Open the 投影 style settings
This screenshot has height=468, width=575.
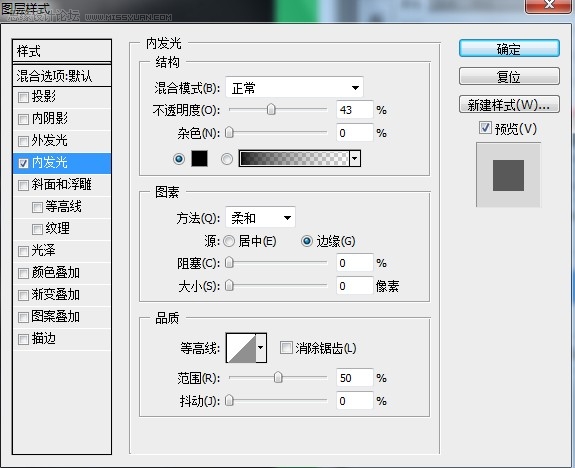click(x=43, y=96)
